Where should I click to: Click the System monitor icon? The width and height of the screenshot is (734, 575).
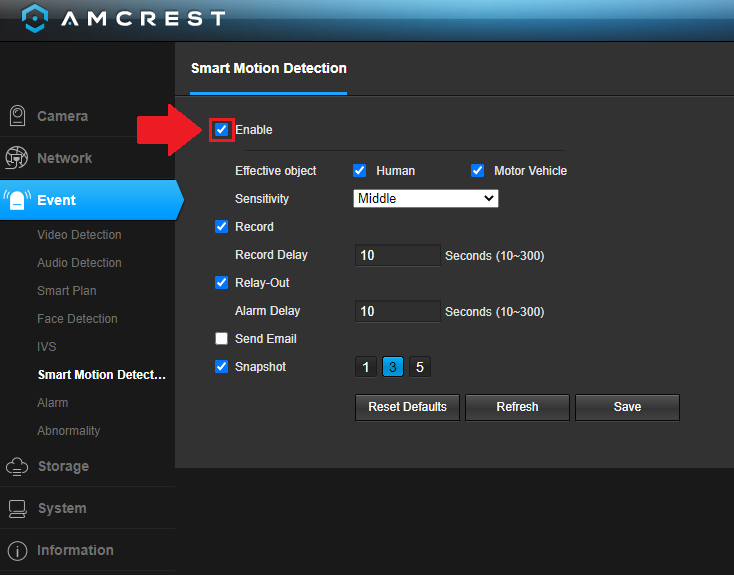click(17, 509)
